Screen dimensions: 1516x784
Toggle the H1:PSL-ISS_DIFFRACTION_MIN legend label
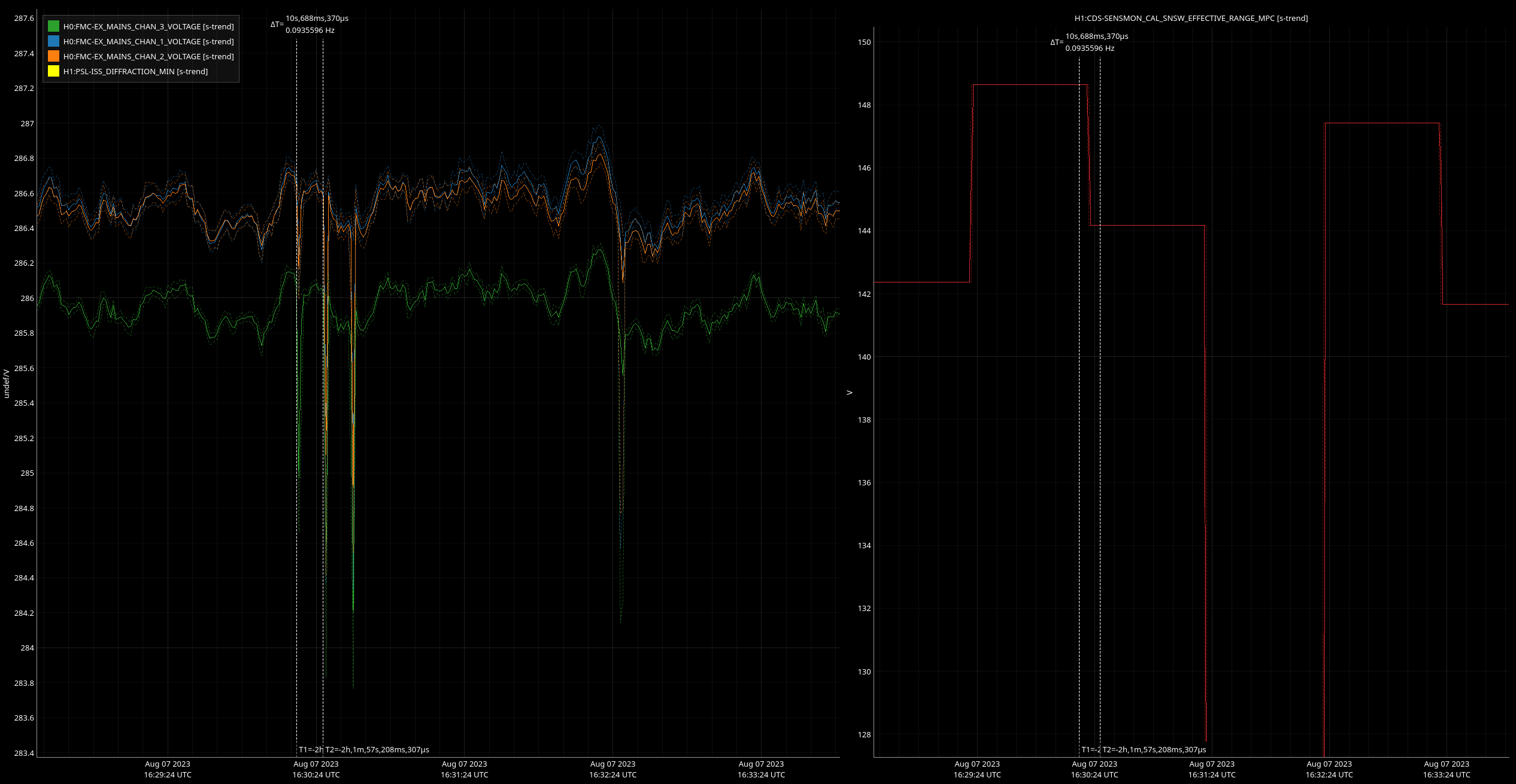click(x=135, y=71)
